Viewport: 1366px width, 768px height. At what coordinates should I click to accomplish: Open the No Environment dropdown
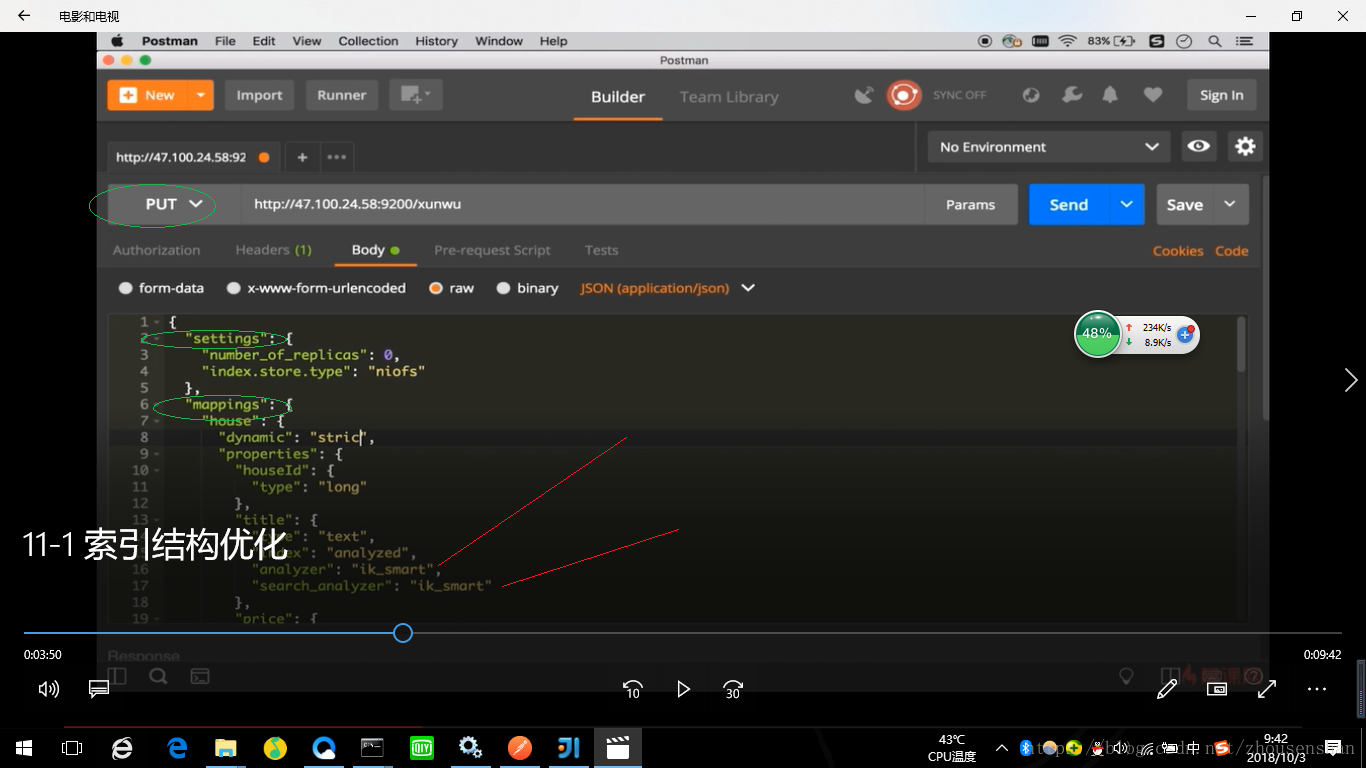(1049, 146)
